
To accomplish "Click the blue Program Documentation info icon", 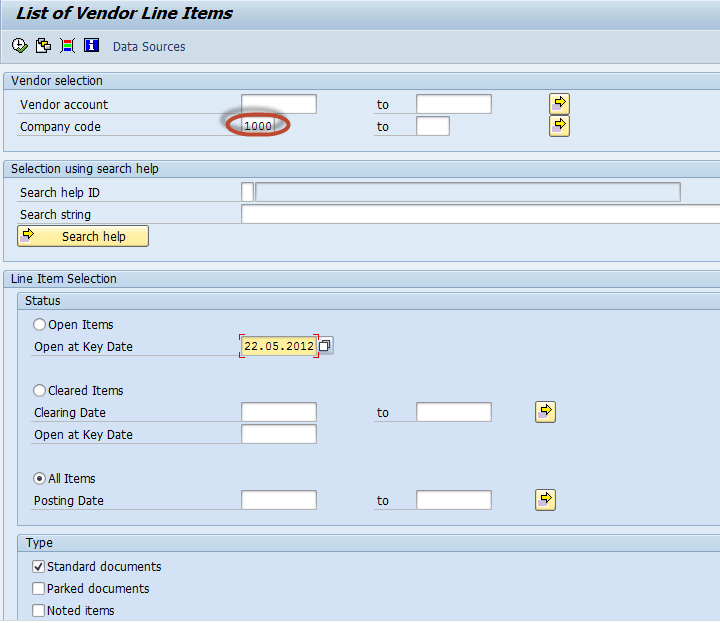I will point(91,46).
